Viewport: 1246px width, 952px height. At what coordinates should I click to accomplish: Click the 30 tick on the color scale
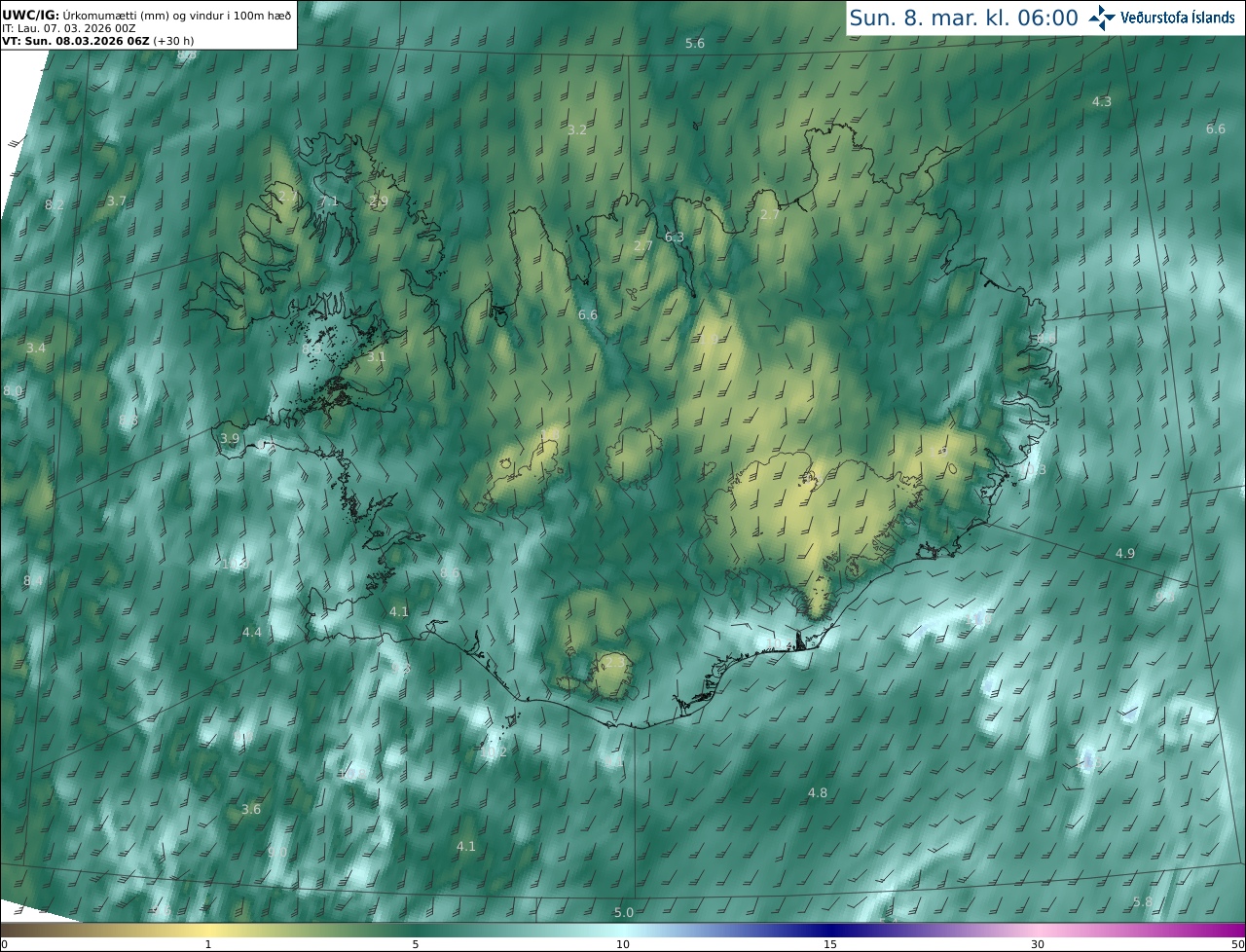[1038, 944]
